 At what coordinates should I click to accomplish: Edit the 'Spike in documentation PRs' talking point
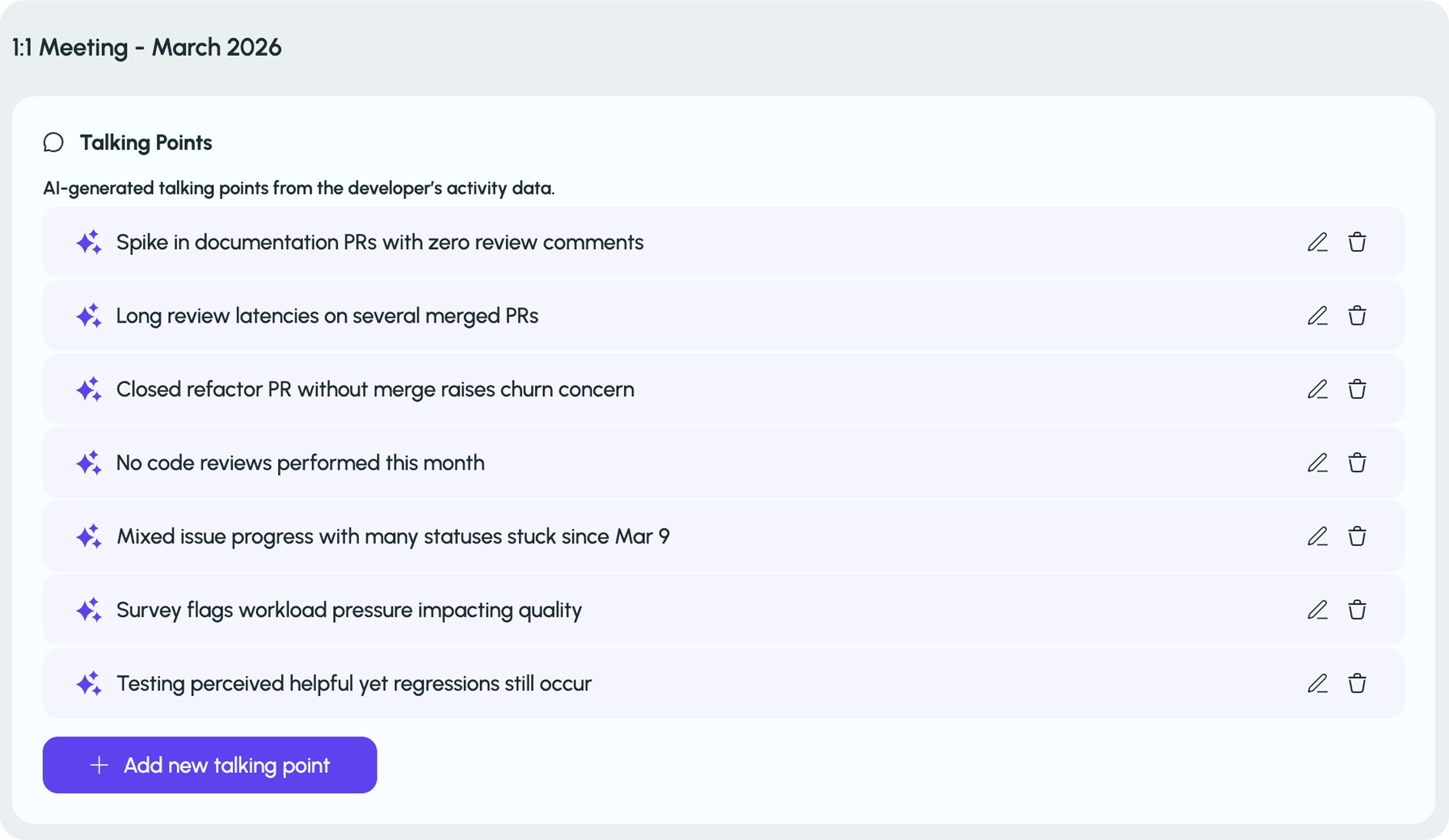coord(1317,242)
